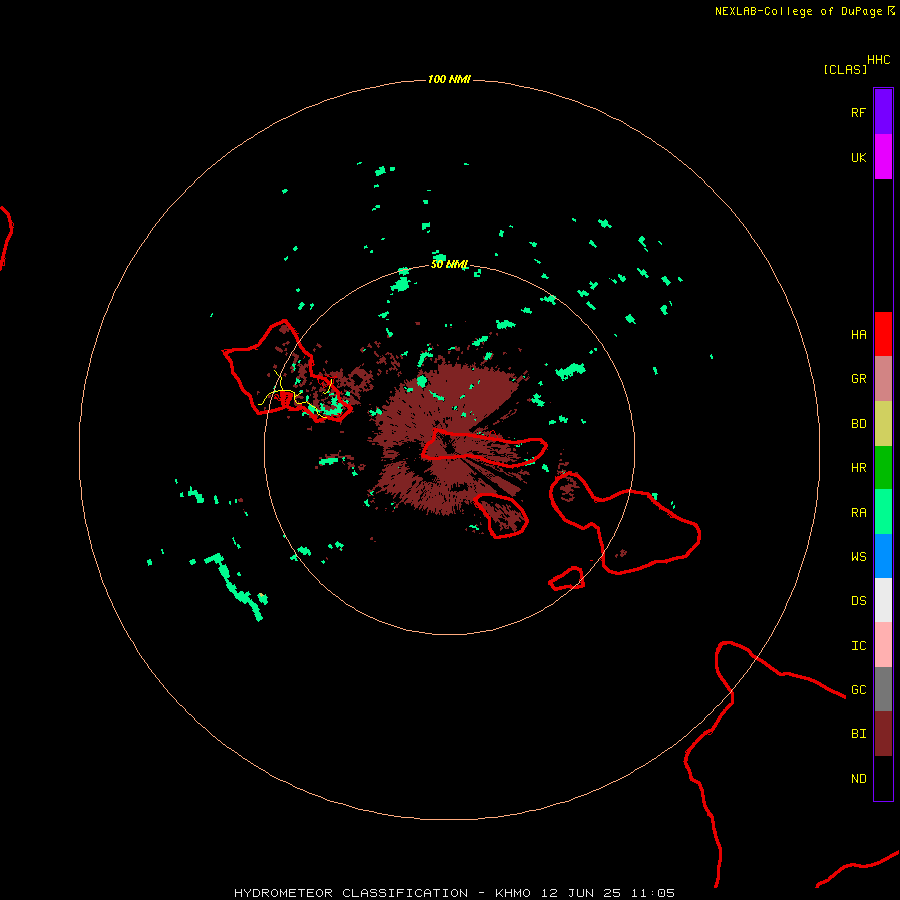Click the 100 NMI range ring label

pyautogui.click(x=449, y=79)
